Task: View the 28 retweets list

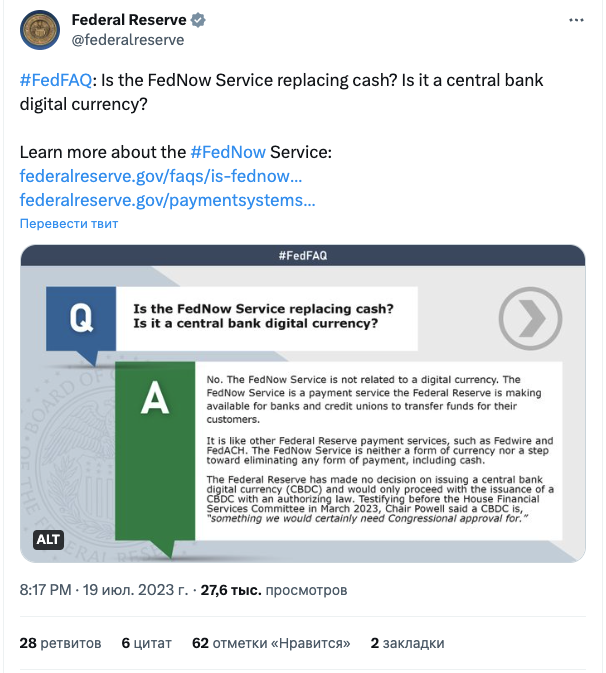Action: click(x=60, y=643)
